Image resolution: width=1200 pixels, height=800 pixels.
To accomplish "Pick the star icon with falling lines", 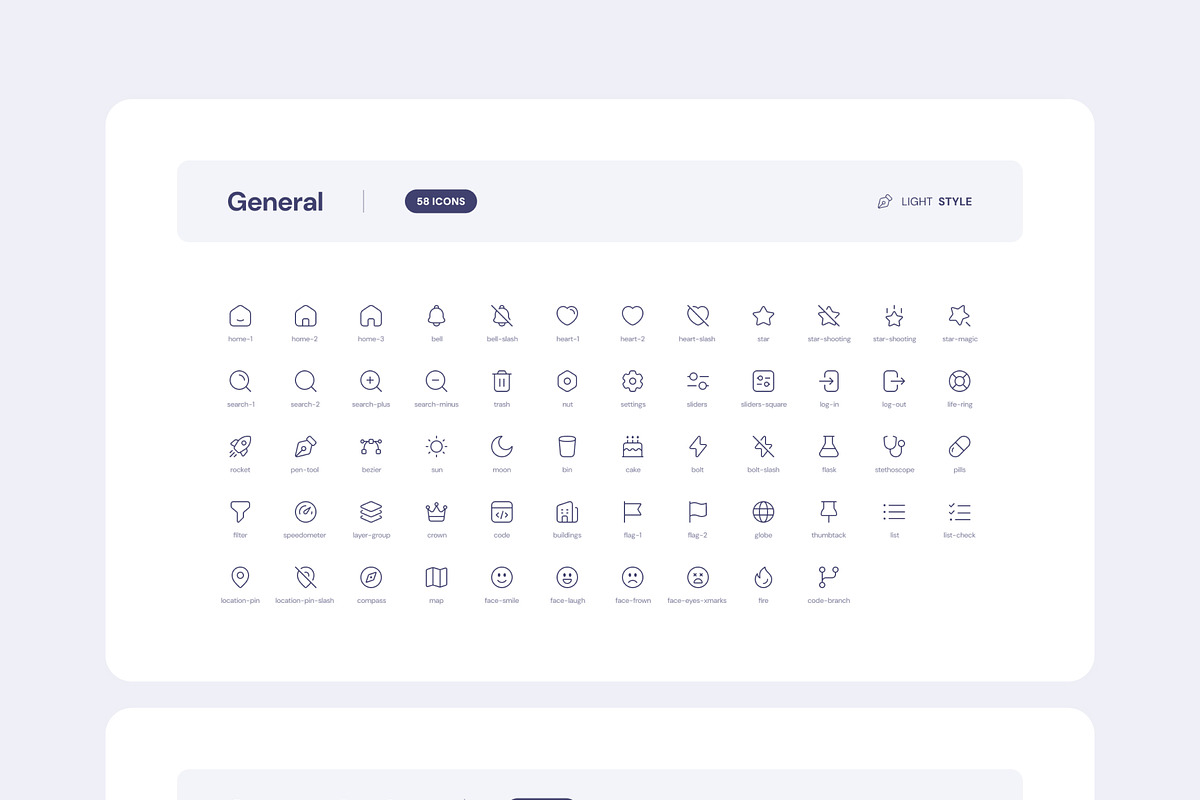I will click(894, 316).
